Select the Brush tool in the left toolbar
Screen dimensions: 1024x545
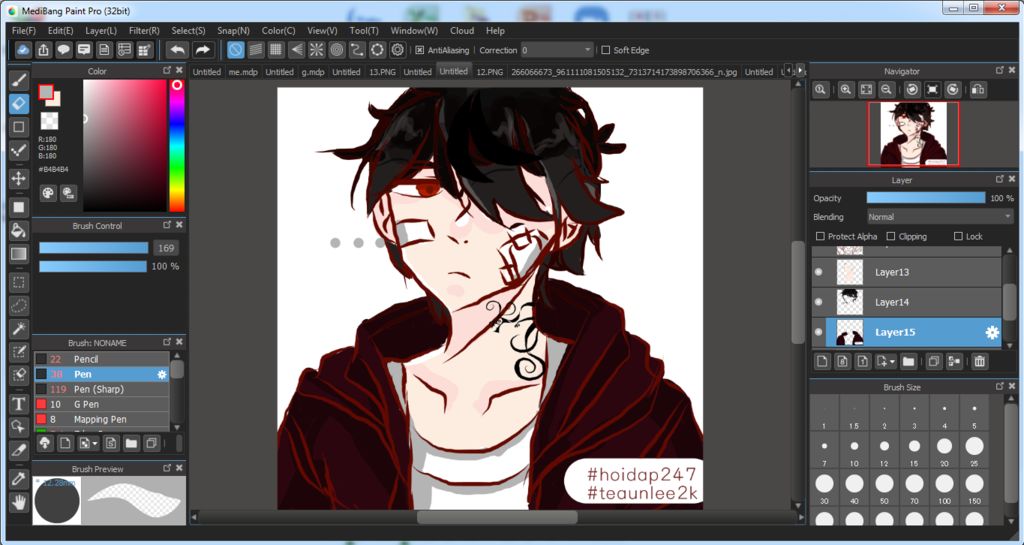point(19,80)
